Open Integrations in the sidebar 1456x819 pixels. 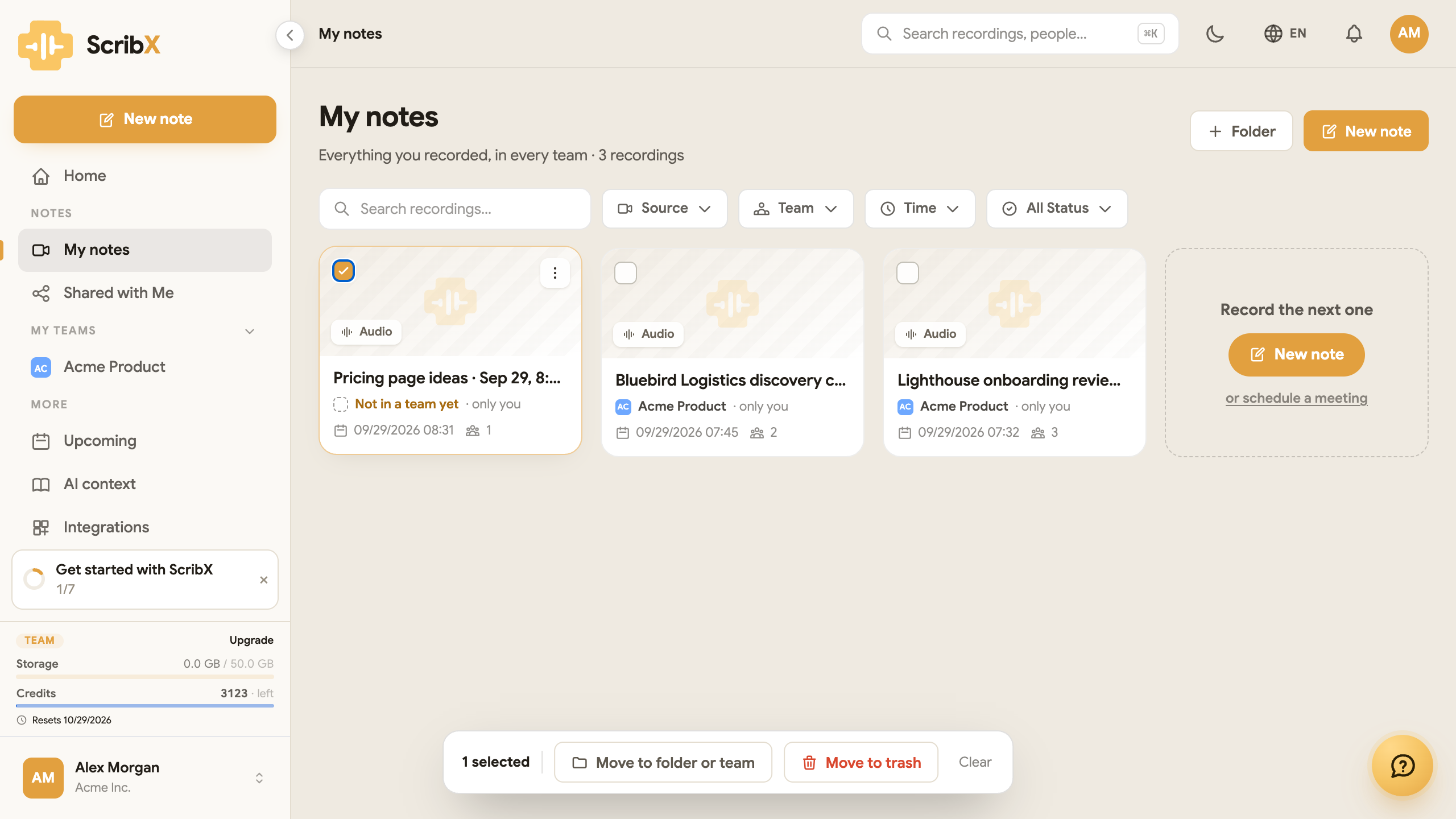(x=145, y=527)
